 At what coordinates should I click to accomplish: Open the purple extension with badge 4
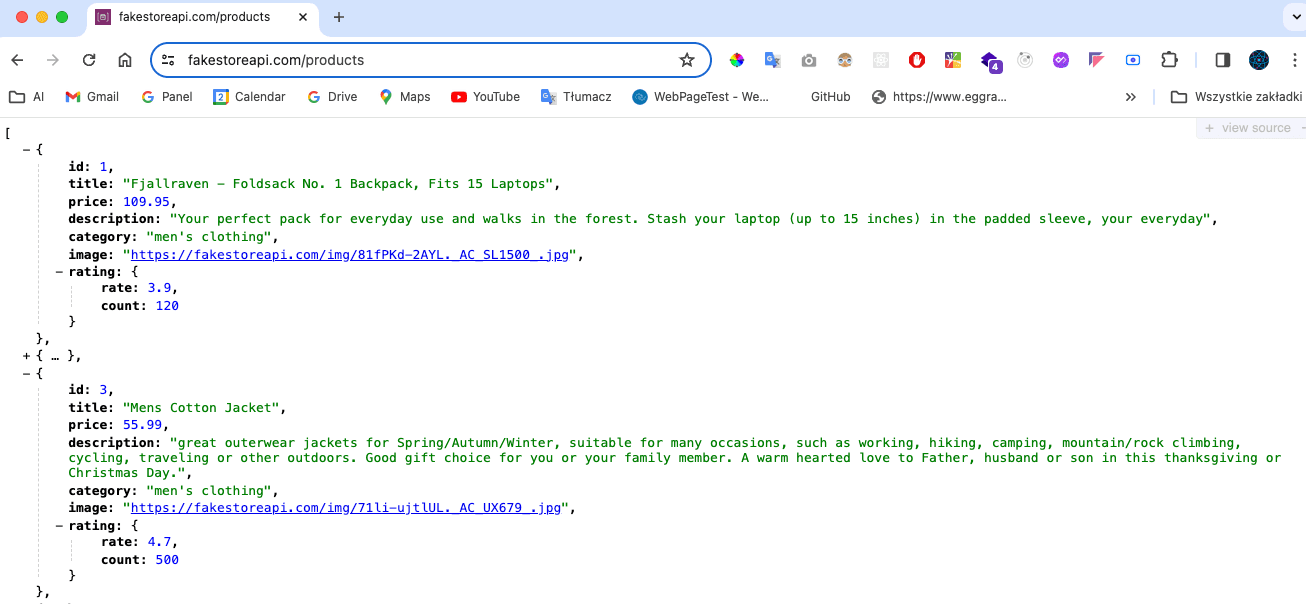[990, 61]
